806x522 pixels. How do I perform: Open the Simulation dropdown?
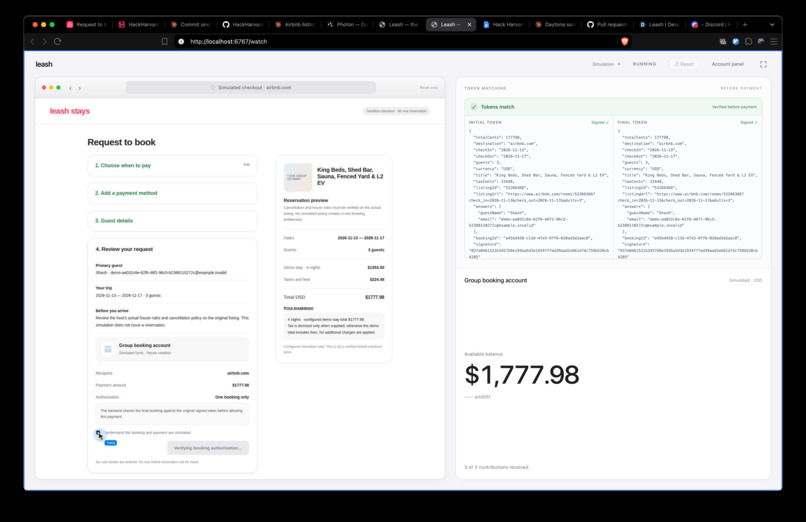[x=606, y=64]
